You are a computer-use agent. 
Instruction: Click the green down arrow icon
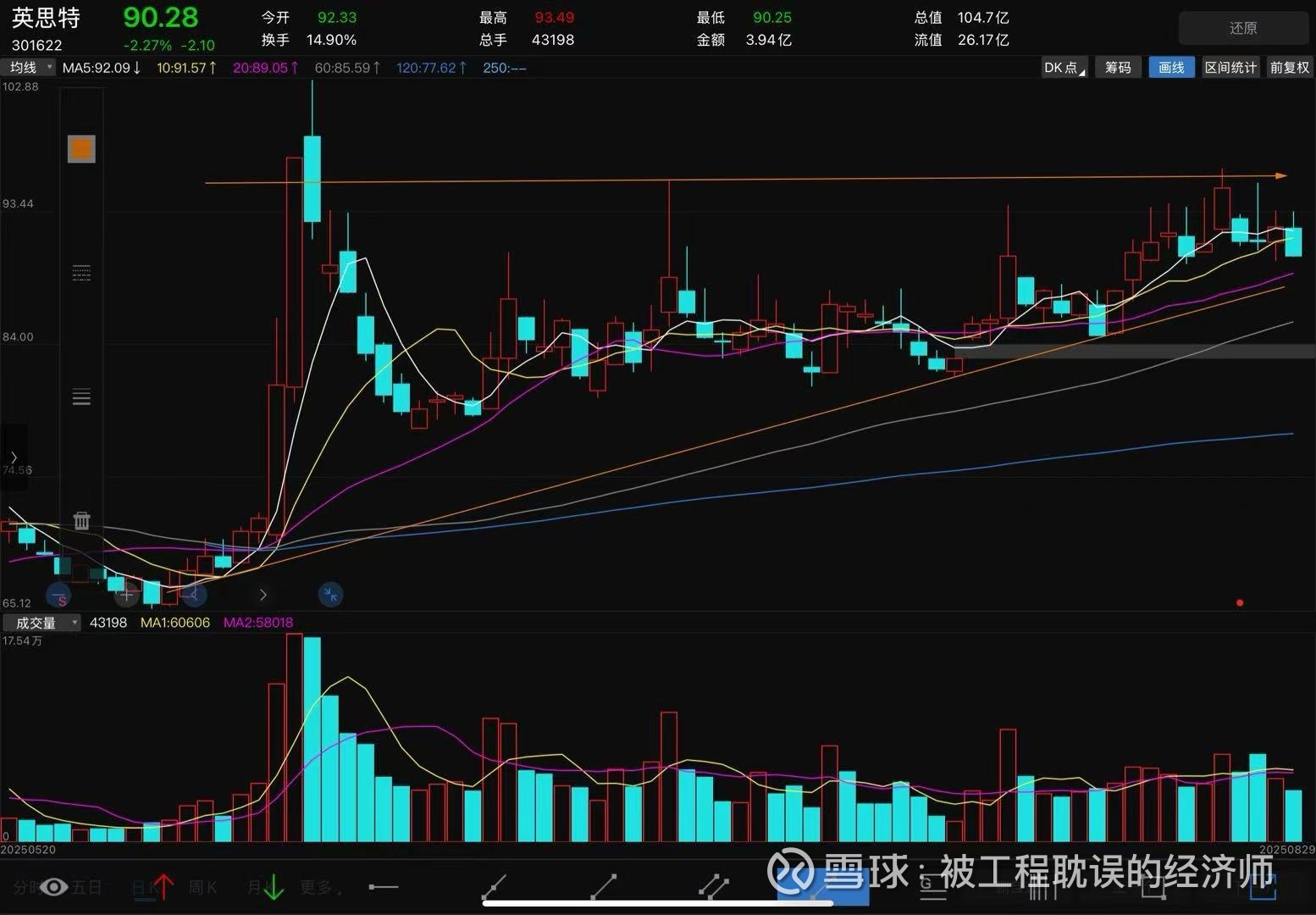273,887
